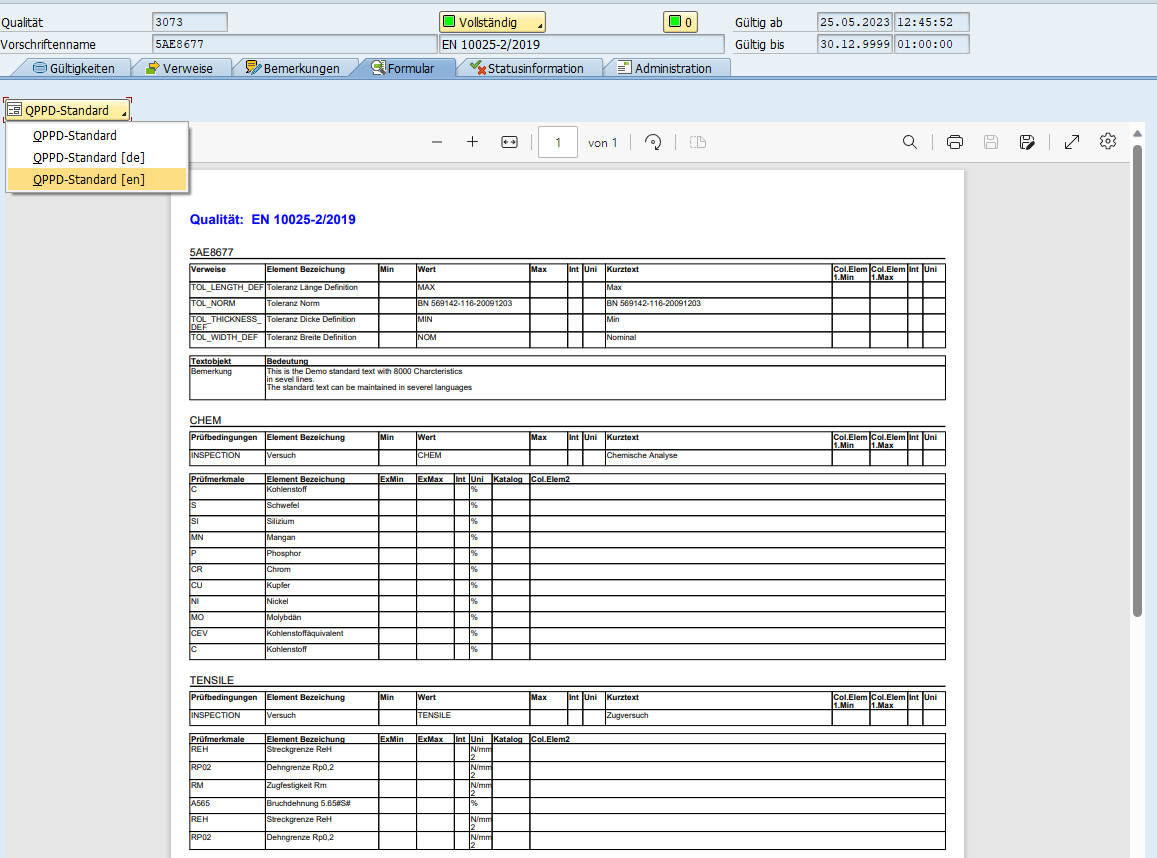Click the save with changes icon
This screenshot has height=858, width=1157.
pos(1027,142)
